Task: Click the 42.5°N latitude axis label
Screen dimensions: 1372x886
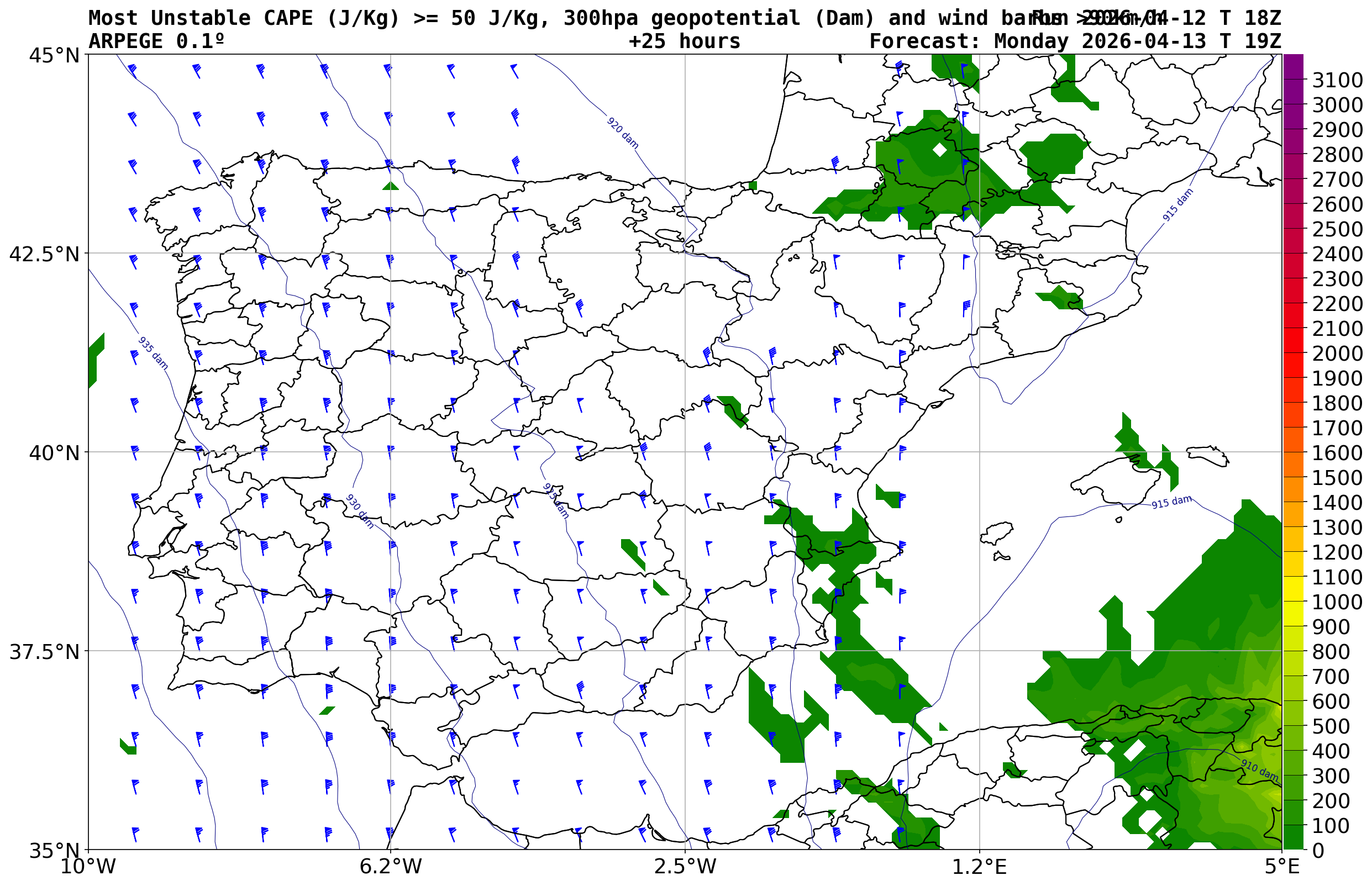Action: (44, 254)
